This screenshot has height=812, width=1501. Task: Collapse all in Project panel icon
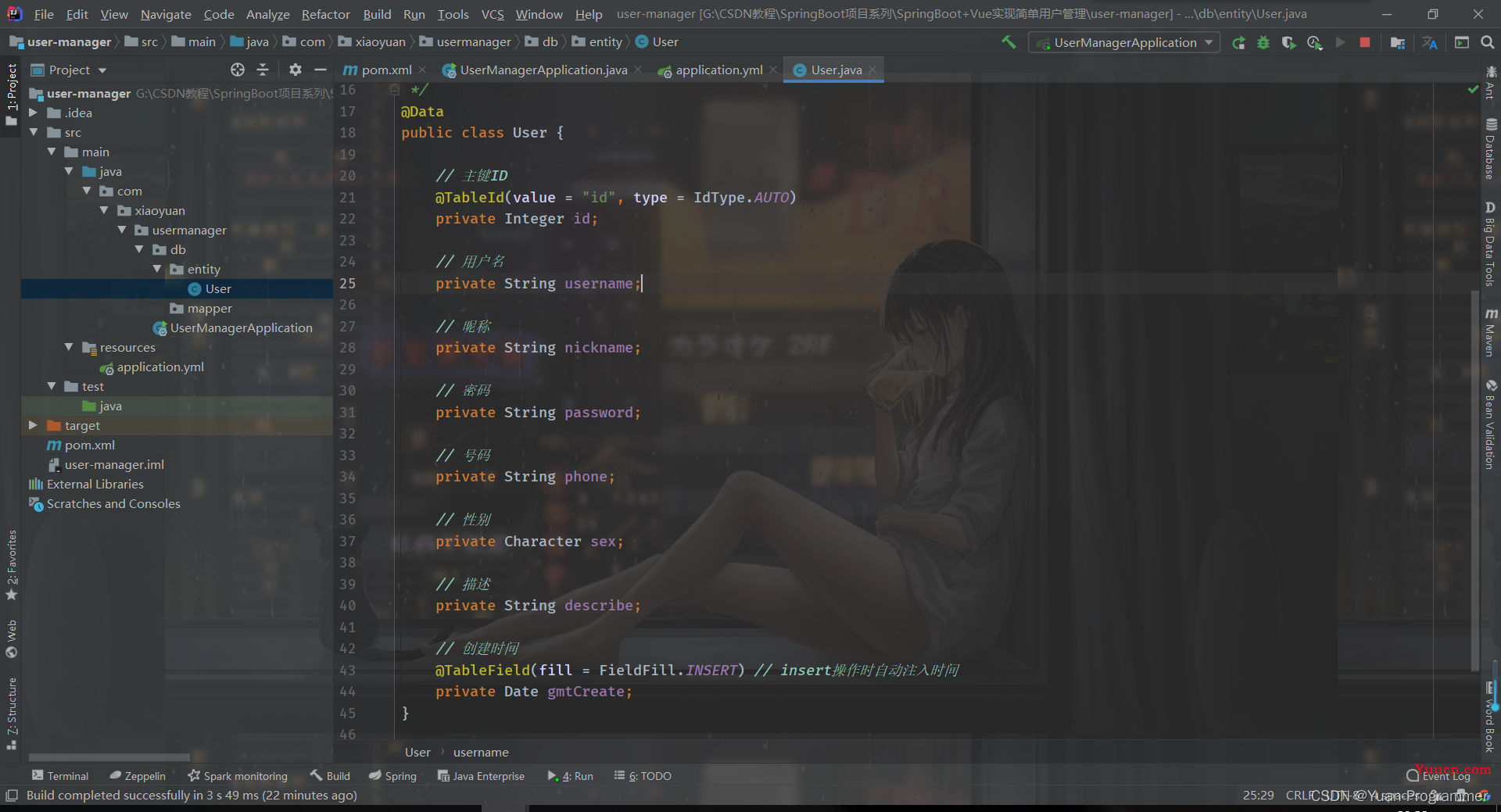click(x=263, y=70)
